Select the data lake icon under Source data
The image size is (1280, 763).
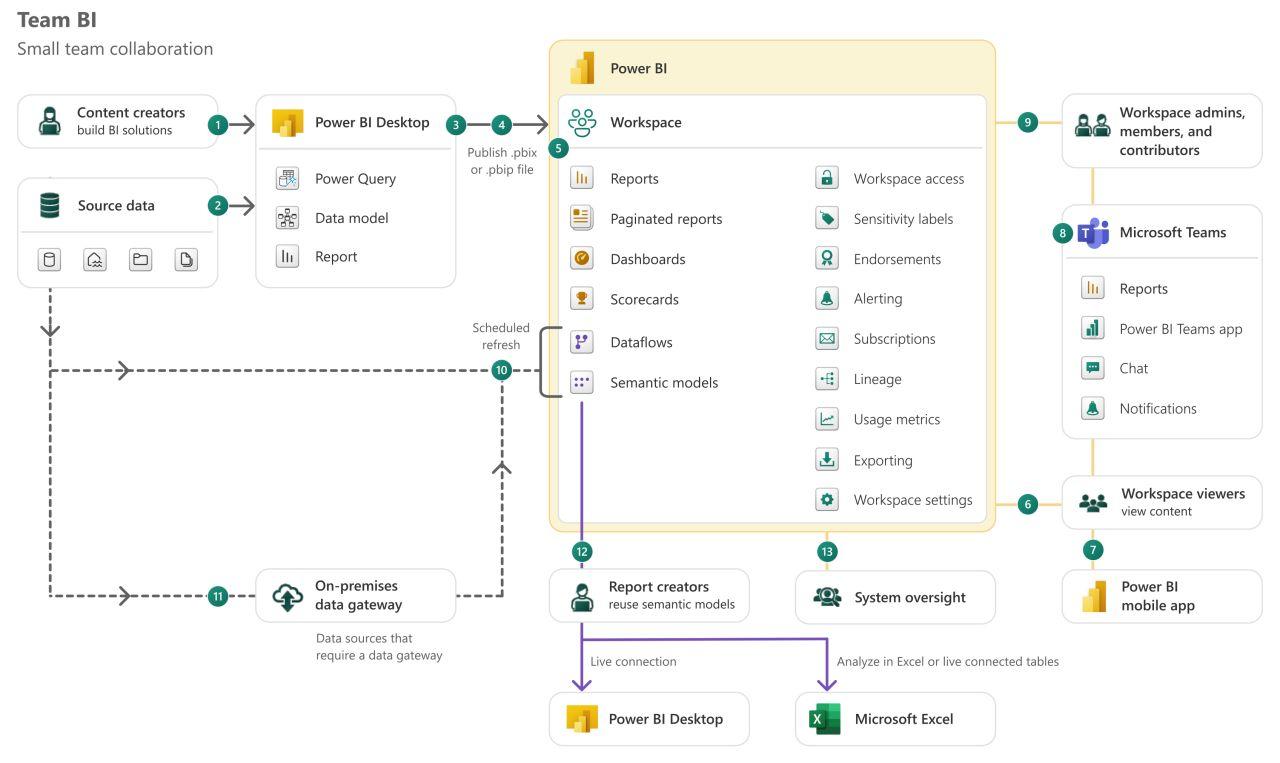coord(95,260)
